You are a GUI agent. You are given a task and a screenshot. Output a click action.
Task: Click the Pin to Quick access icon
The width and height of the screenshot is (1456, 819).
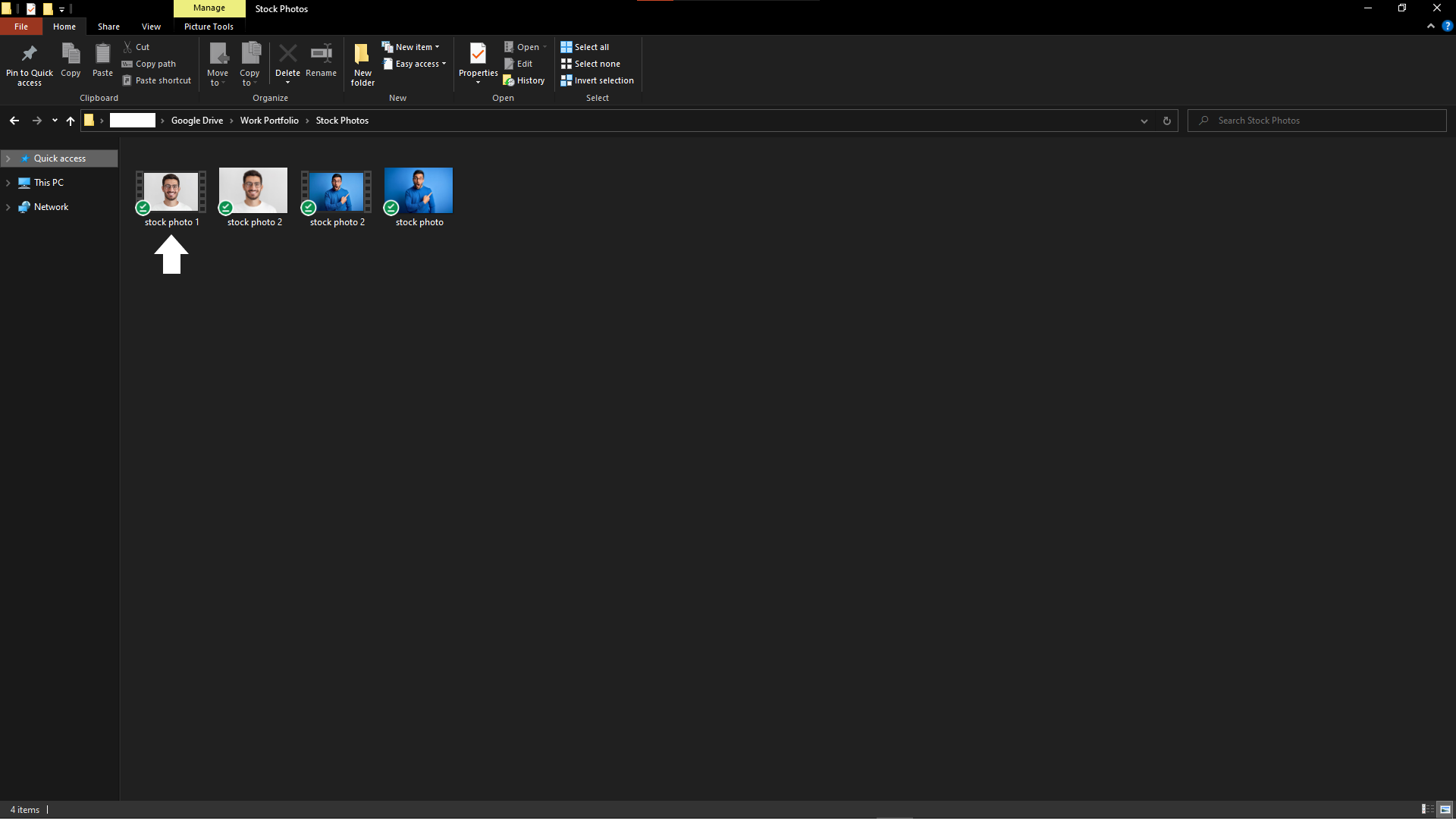click(29, 54)
